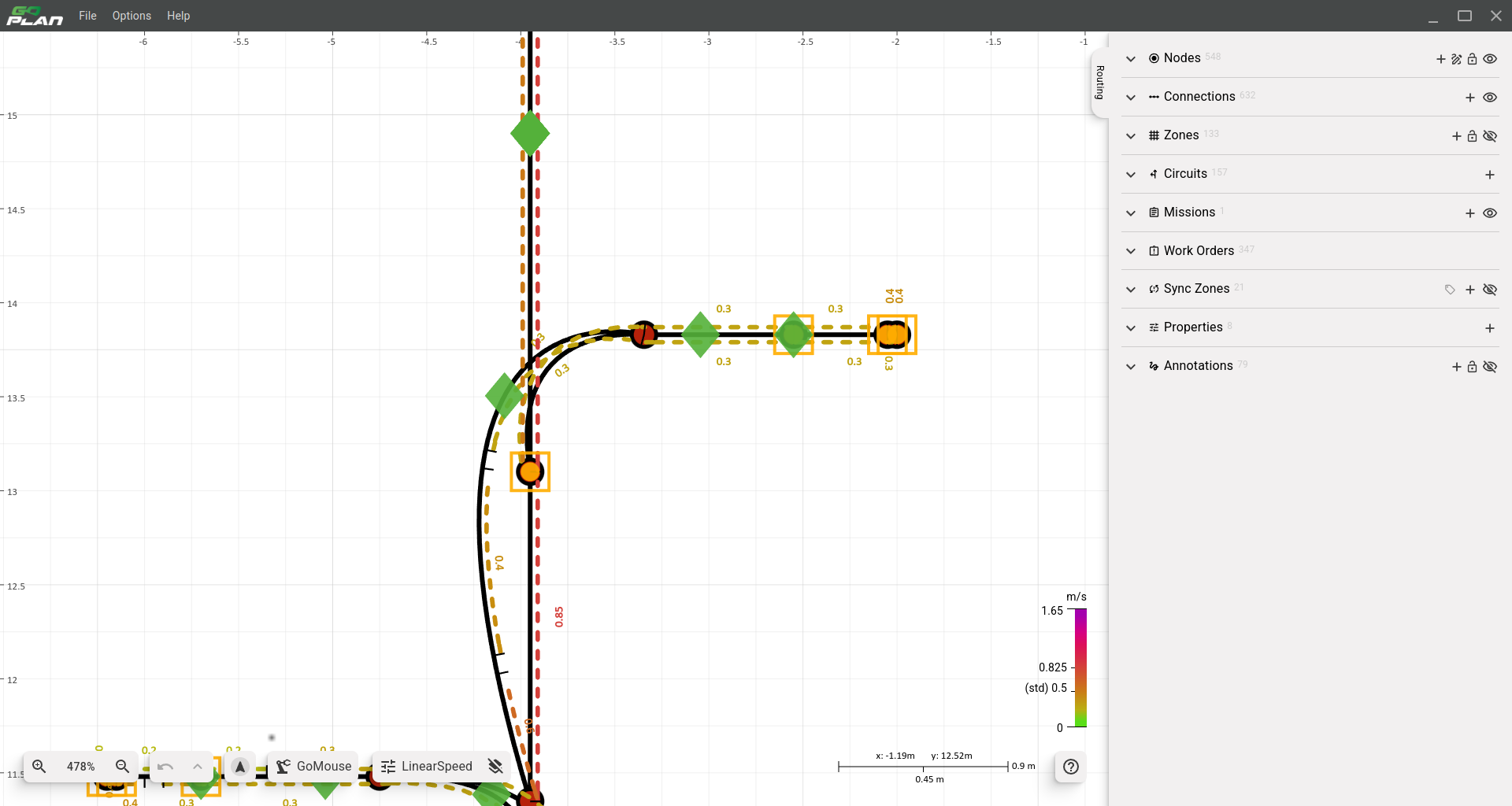Viewport: 1512px width, 806px height.
Task: Click the GoMouse robot button
Action: (313, 766)
